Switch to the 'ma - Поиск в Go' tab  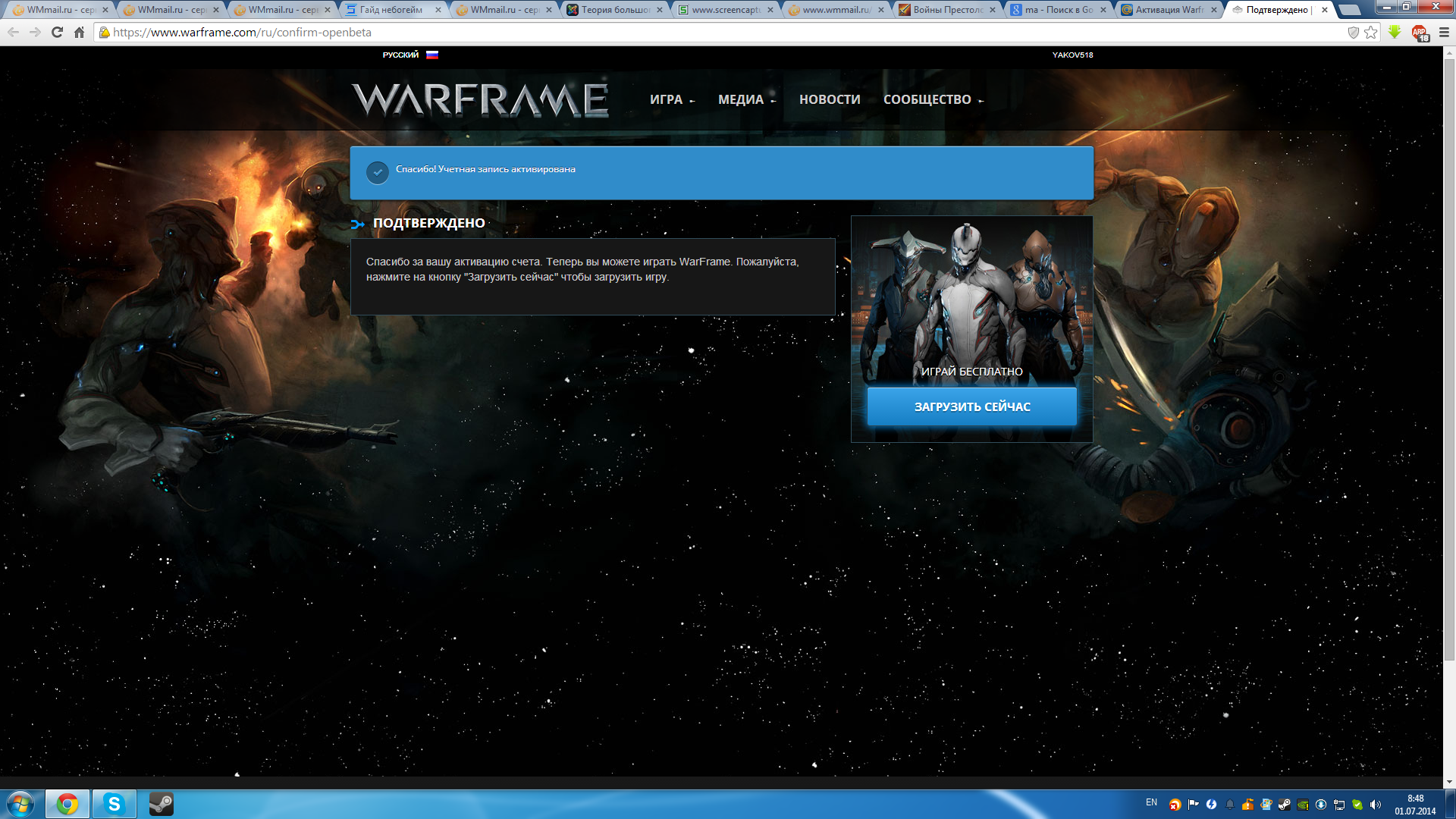coord(1059,10)
